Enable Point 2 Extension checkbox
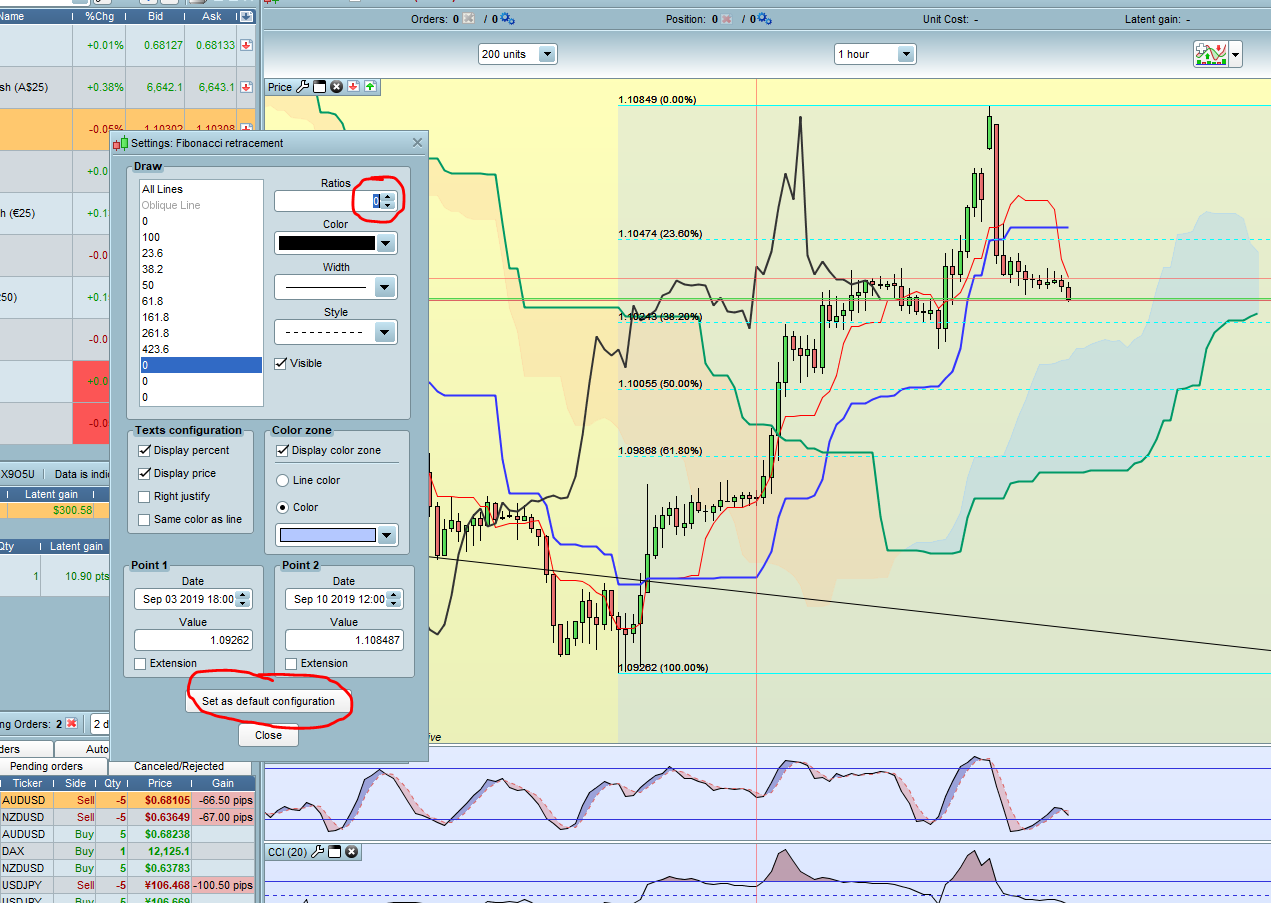The width and height of the screenshot is (1271, 903). (x=291, y=663)
